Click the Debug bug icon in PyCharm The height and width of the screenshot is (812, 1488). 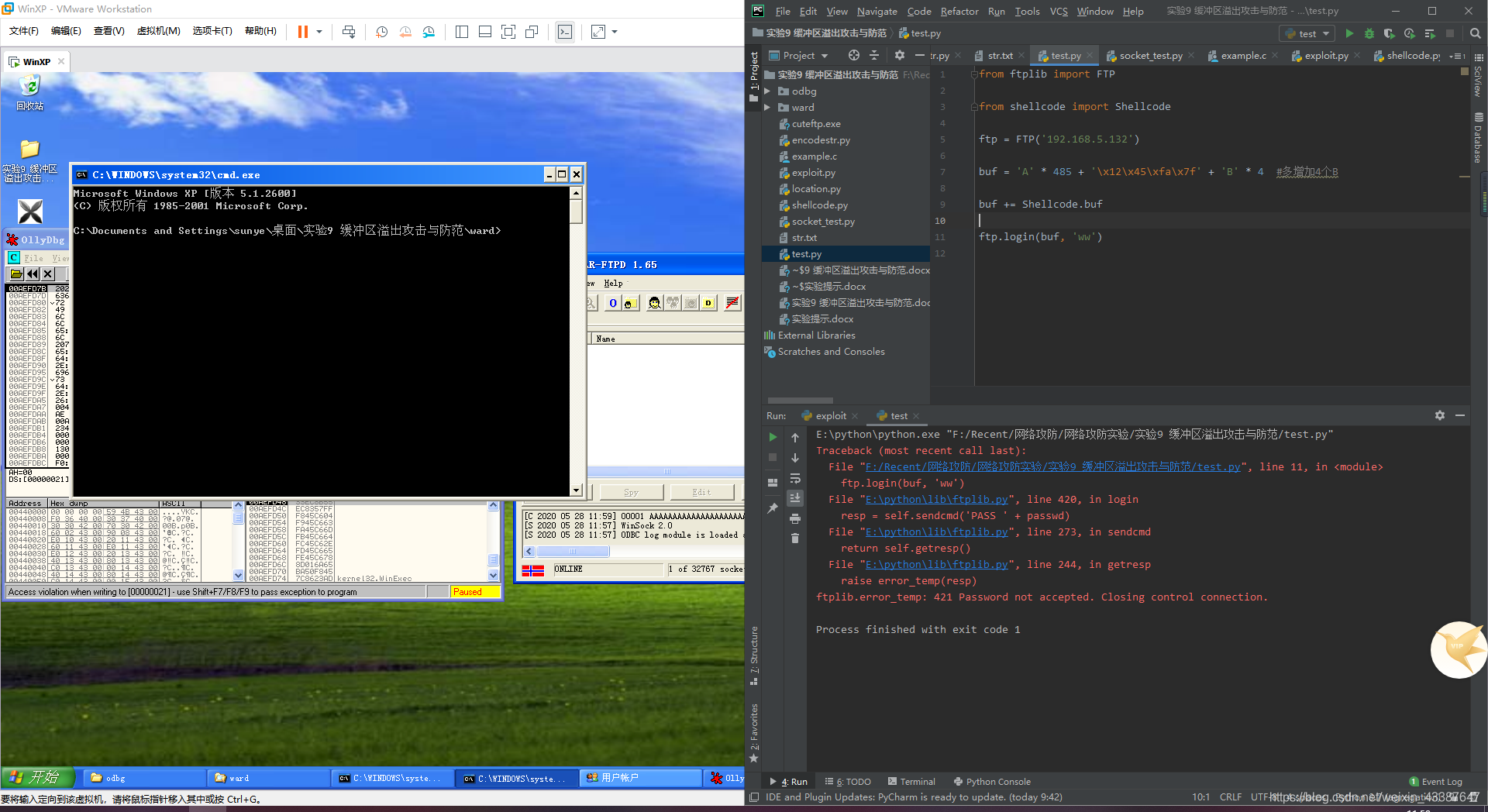1369,33
